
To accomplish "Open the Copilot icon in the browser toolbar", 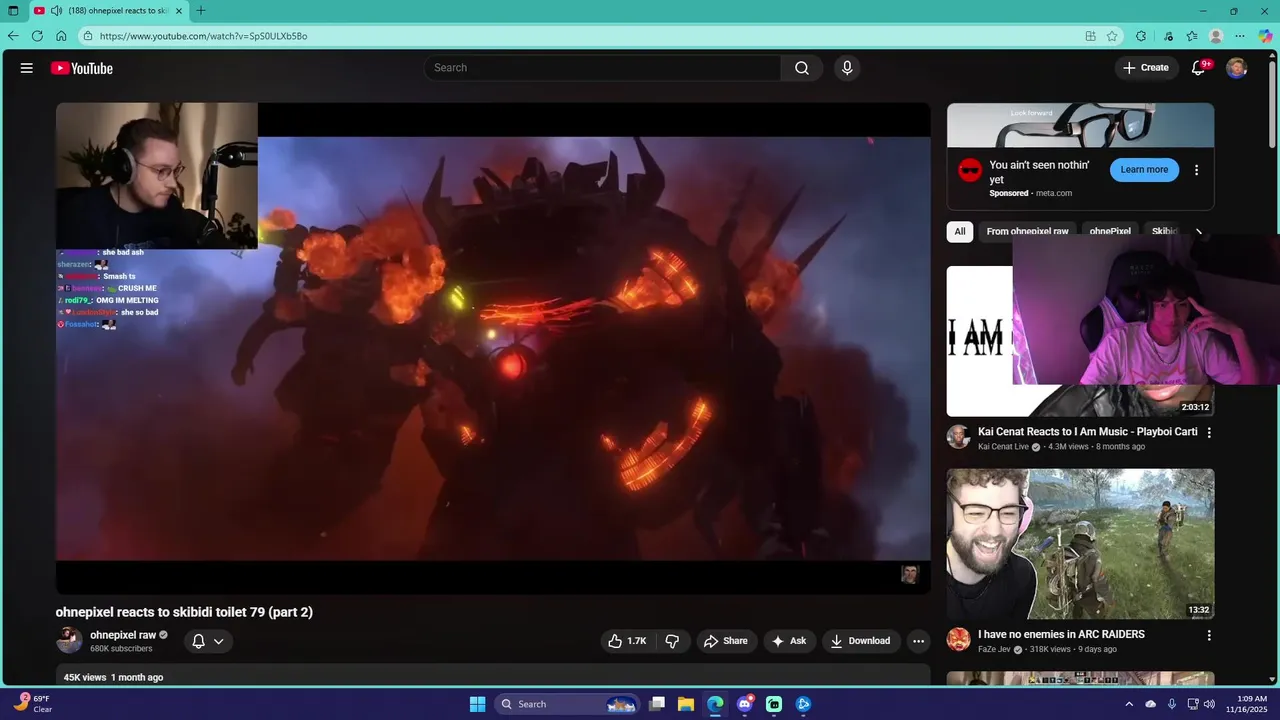I will 1265,36.
